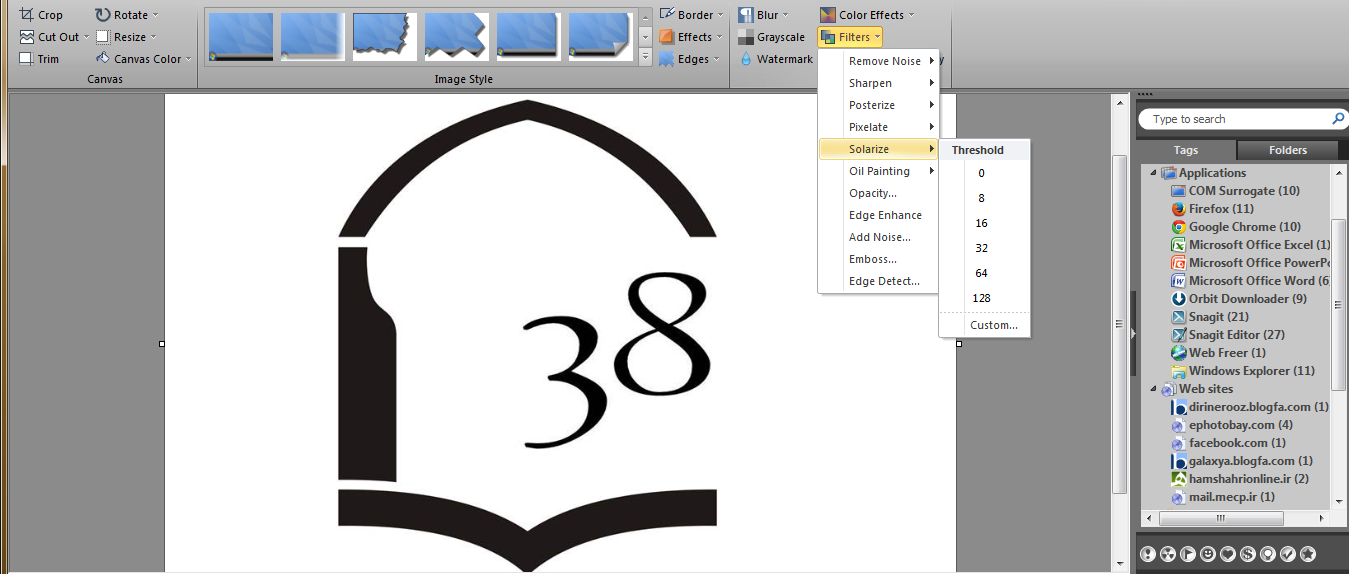Select the star flag icon
Viewport: 1349px width, 574px height.
(1307, 553)
